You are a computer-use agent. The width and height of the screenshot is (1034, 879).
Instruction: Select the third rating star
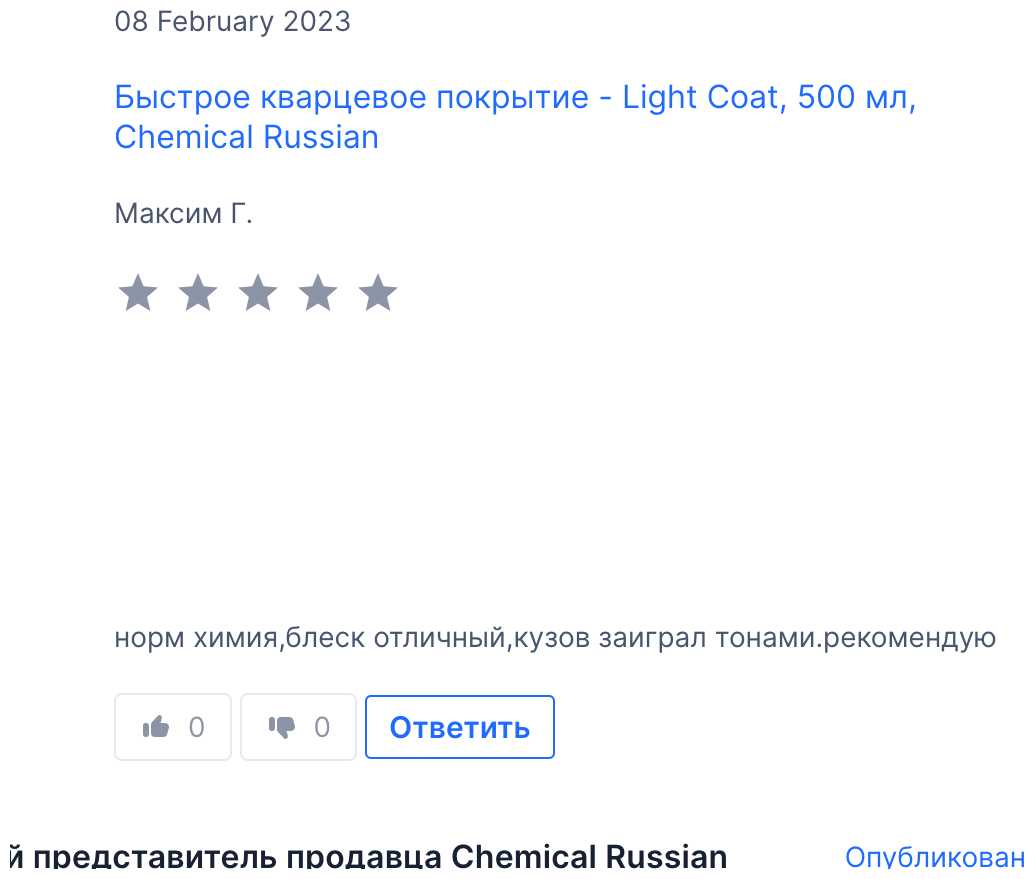(257, 294)
